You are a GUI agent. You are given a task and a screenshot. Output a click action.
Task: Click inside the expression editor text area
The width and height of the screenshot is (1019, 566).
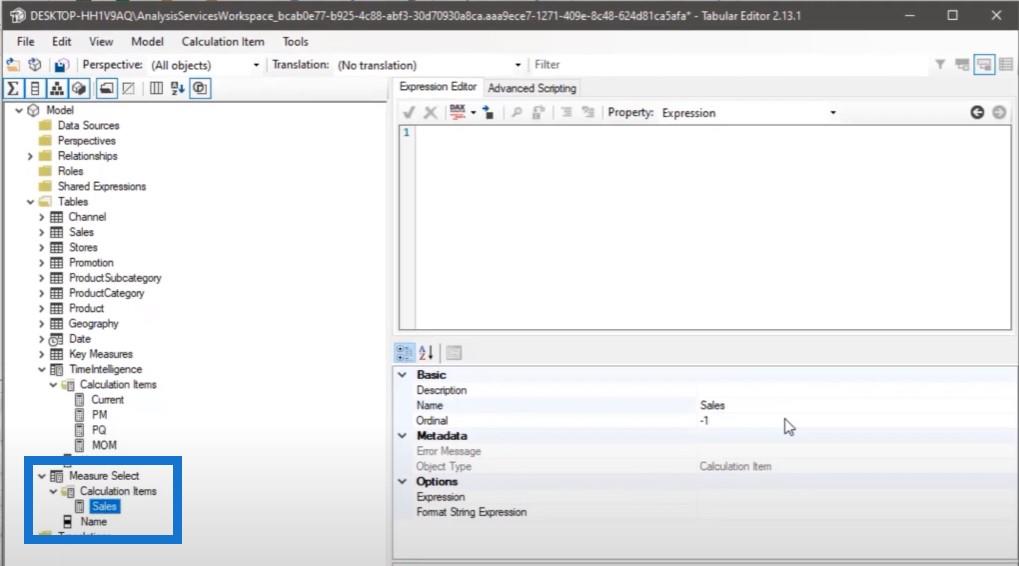click(713, 227)
